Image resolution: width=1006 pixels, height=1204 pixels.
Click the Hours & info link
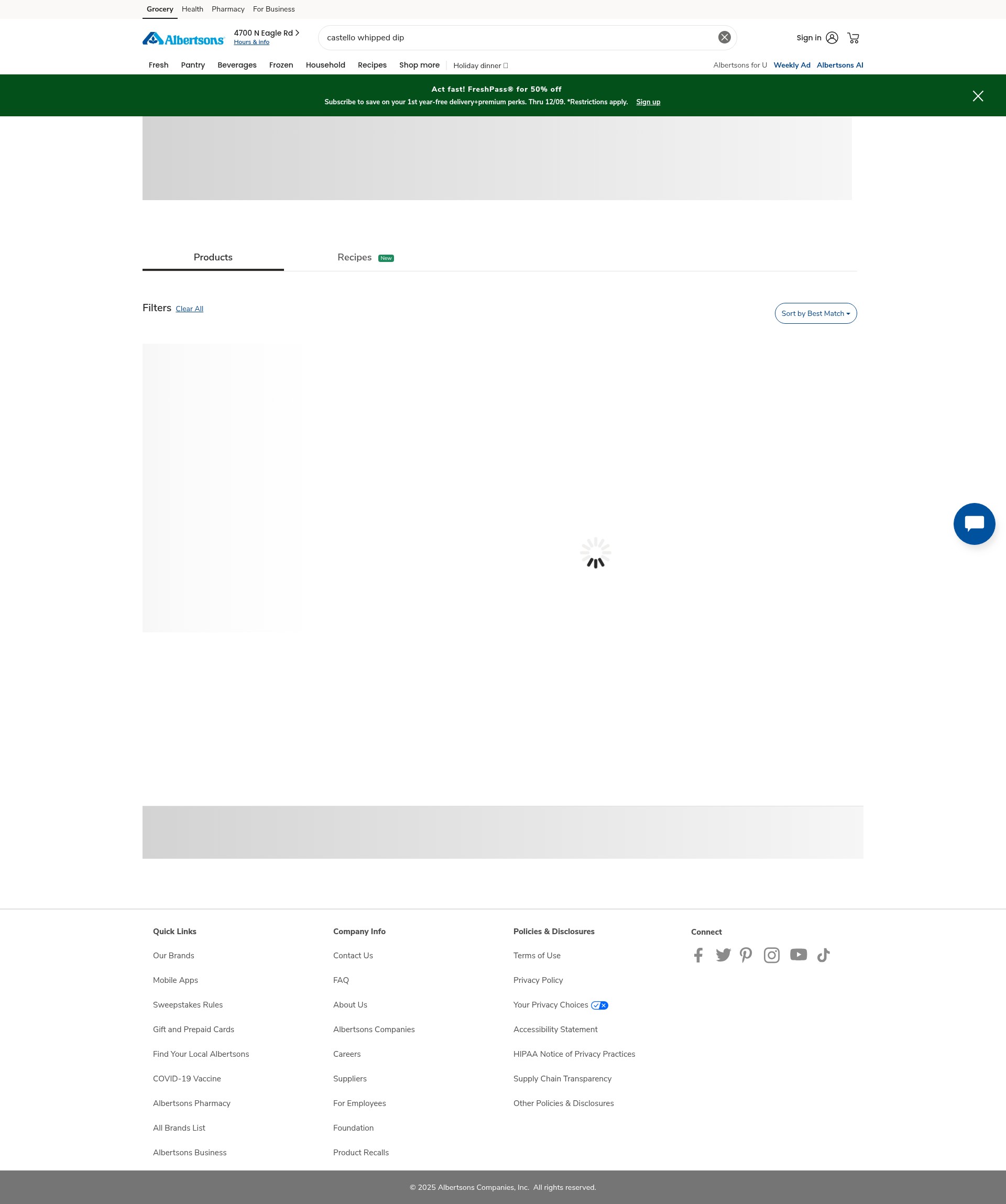click(x=251, y=42)
